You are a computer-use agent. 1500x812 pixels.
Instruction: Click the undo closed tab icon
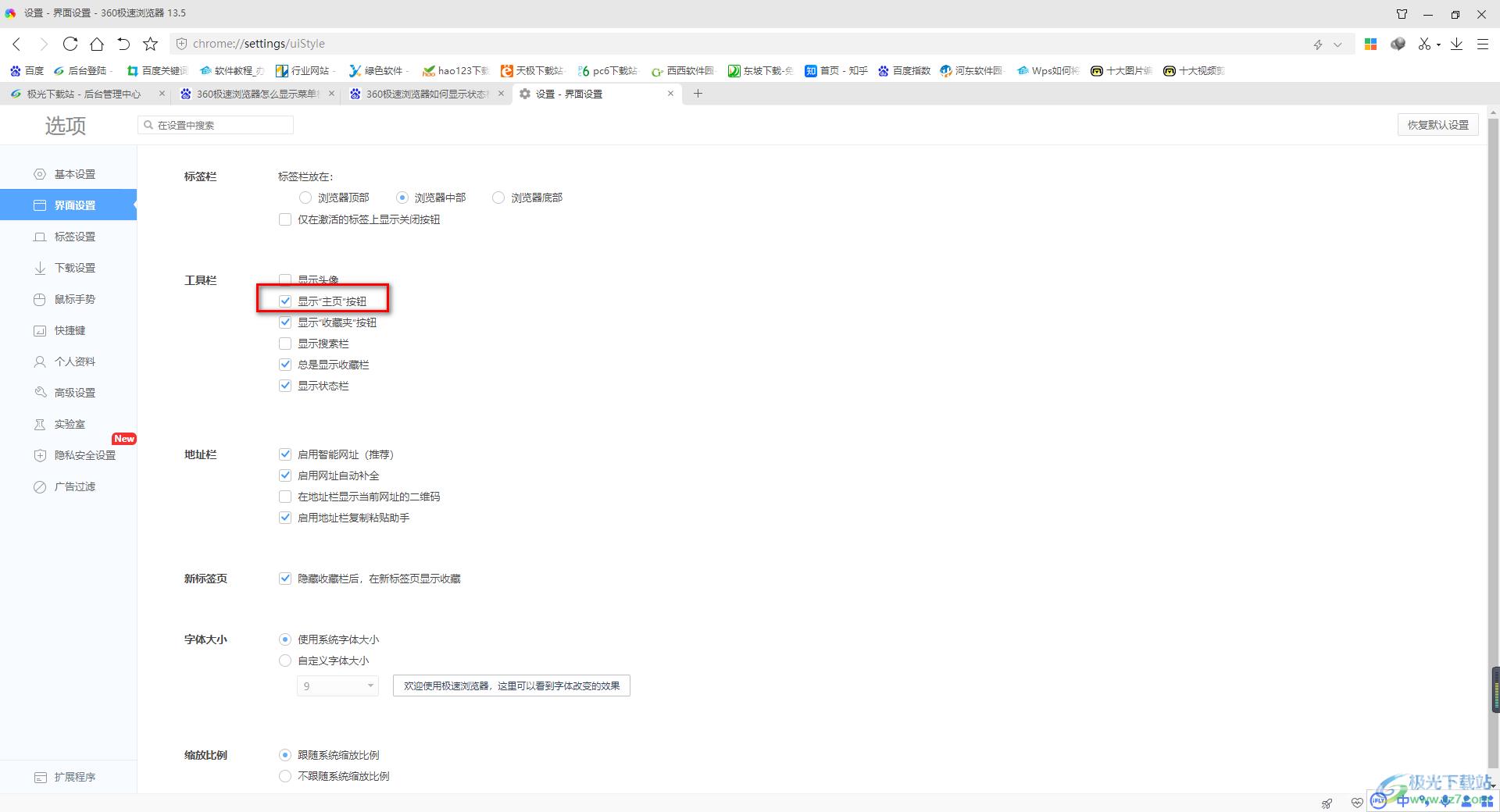pos(123,44)
